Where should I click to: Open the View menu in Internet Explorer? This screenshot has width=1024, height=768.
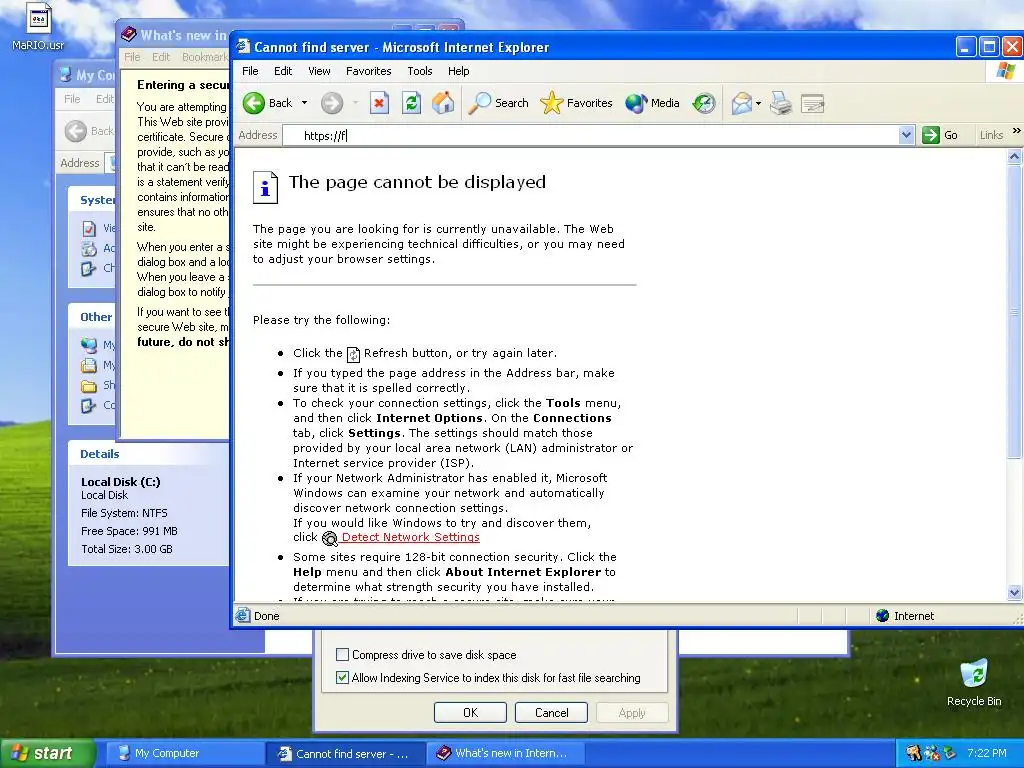point(319,71)
